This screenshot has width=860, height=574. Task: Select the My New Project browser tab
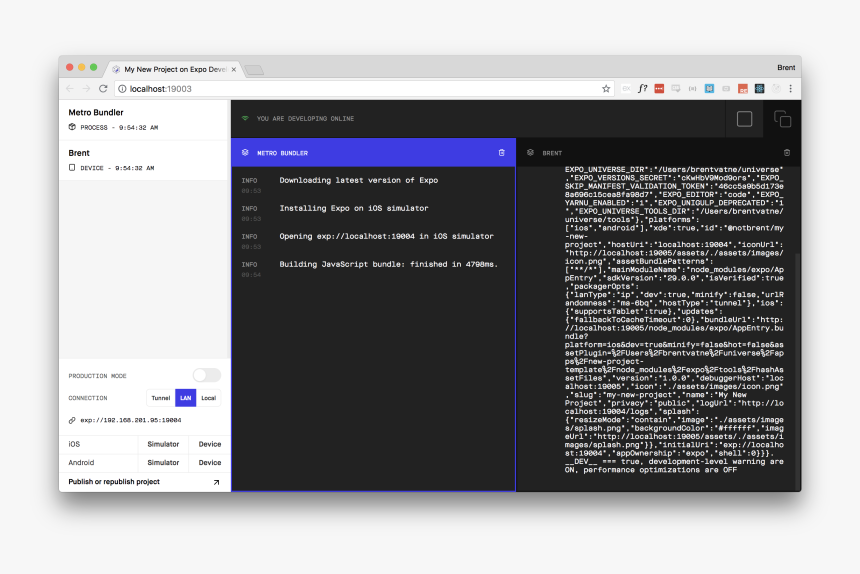tap(172, 69)
